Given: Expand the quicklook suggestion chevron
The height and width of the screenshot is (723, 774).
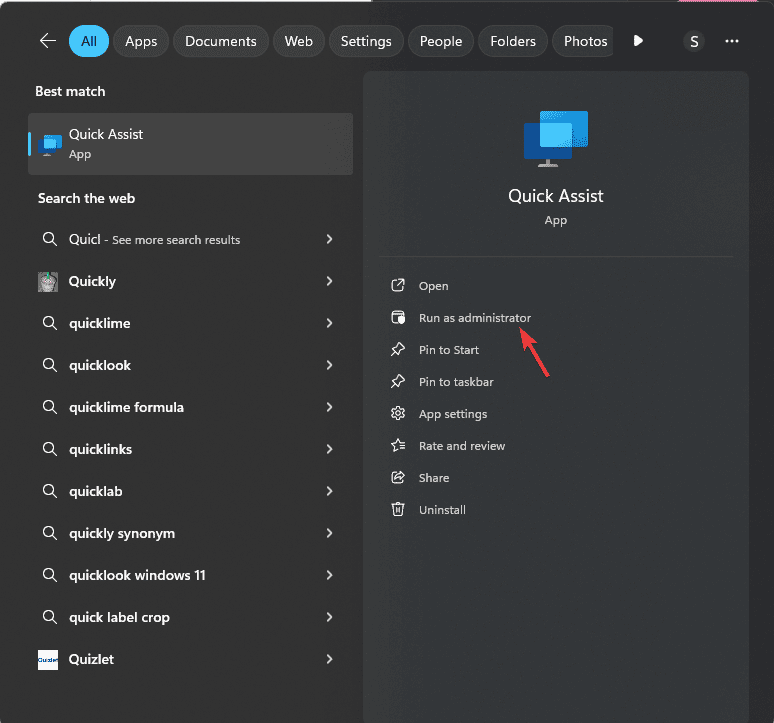Looking at the screenshot, I should pyautogui.click(x=329, y=365).
